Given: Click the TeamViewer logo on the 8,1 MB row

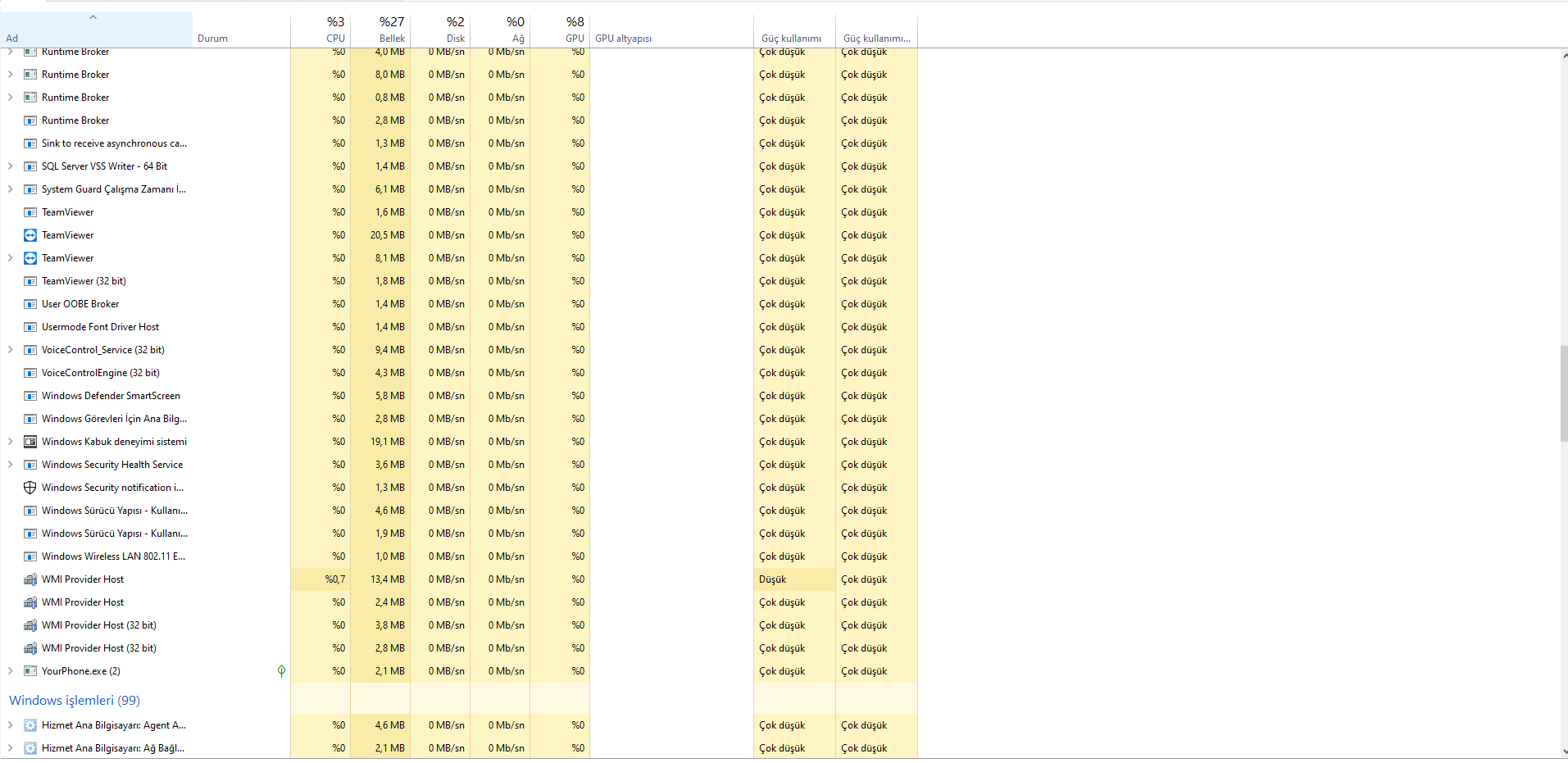Looking at the screenshot, I should tap(30, 258).
